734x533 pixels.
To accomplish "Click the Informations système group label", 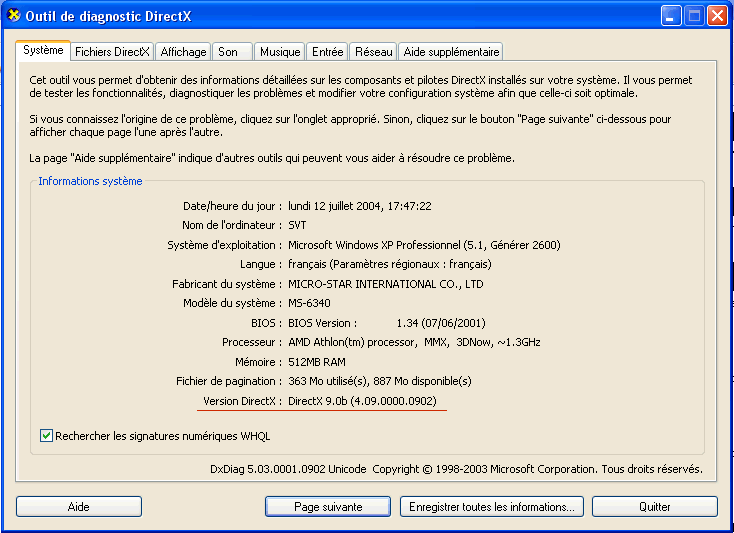I will 90,181.
